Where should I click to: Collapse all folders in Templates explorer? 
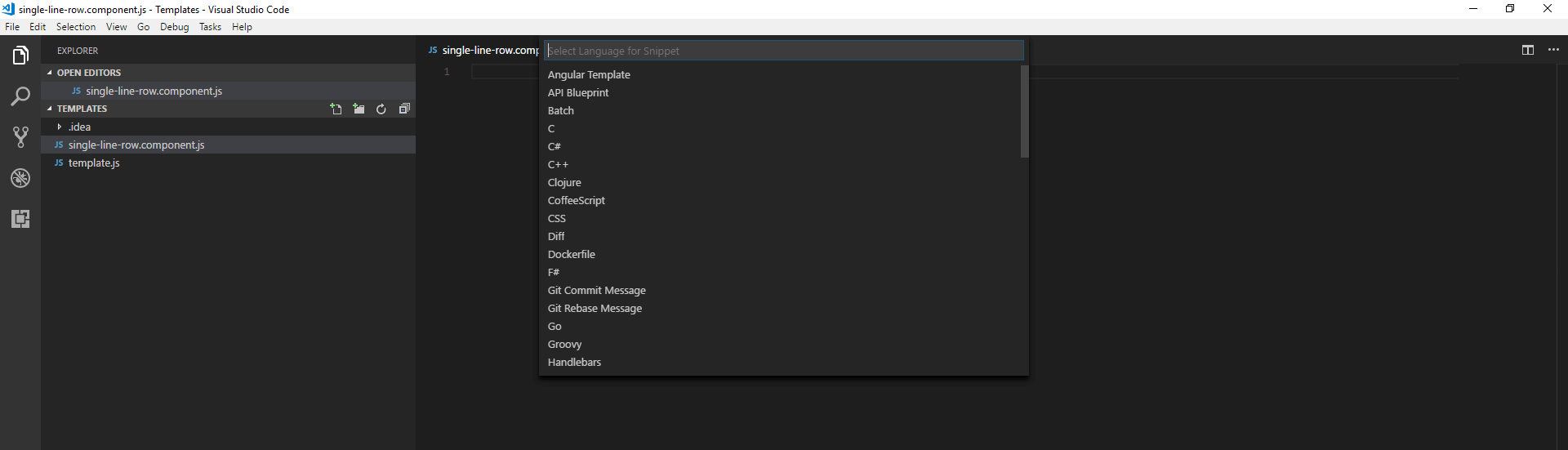click(404, 109)
